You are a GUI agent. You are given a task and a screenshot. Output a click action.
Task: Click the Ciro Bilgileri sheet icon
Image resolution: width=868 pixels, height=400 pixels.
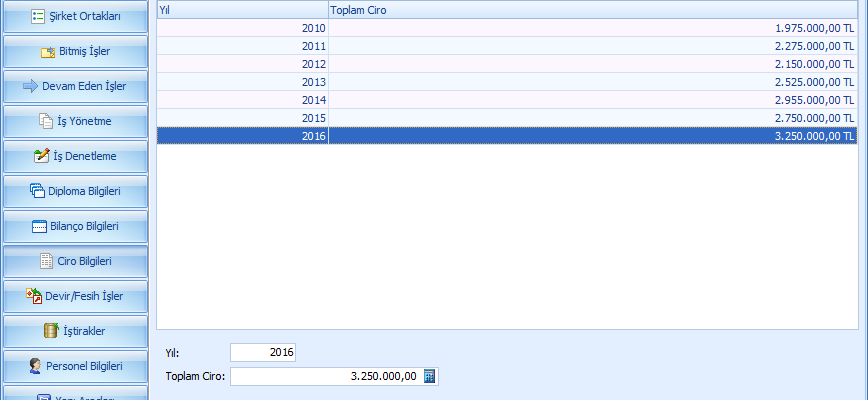pyautogui.click(x=45, y=261)
